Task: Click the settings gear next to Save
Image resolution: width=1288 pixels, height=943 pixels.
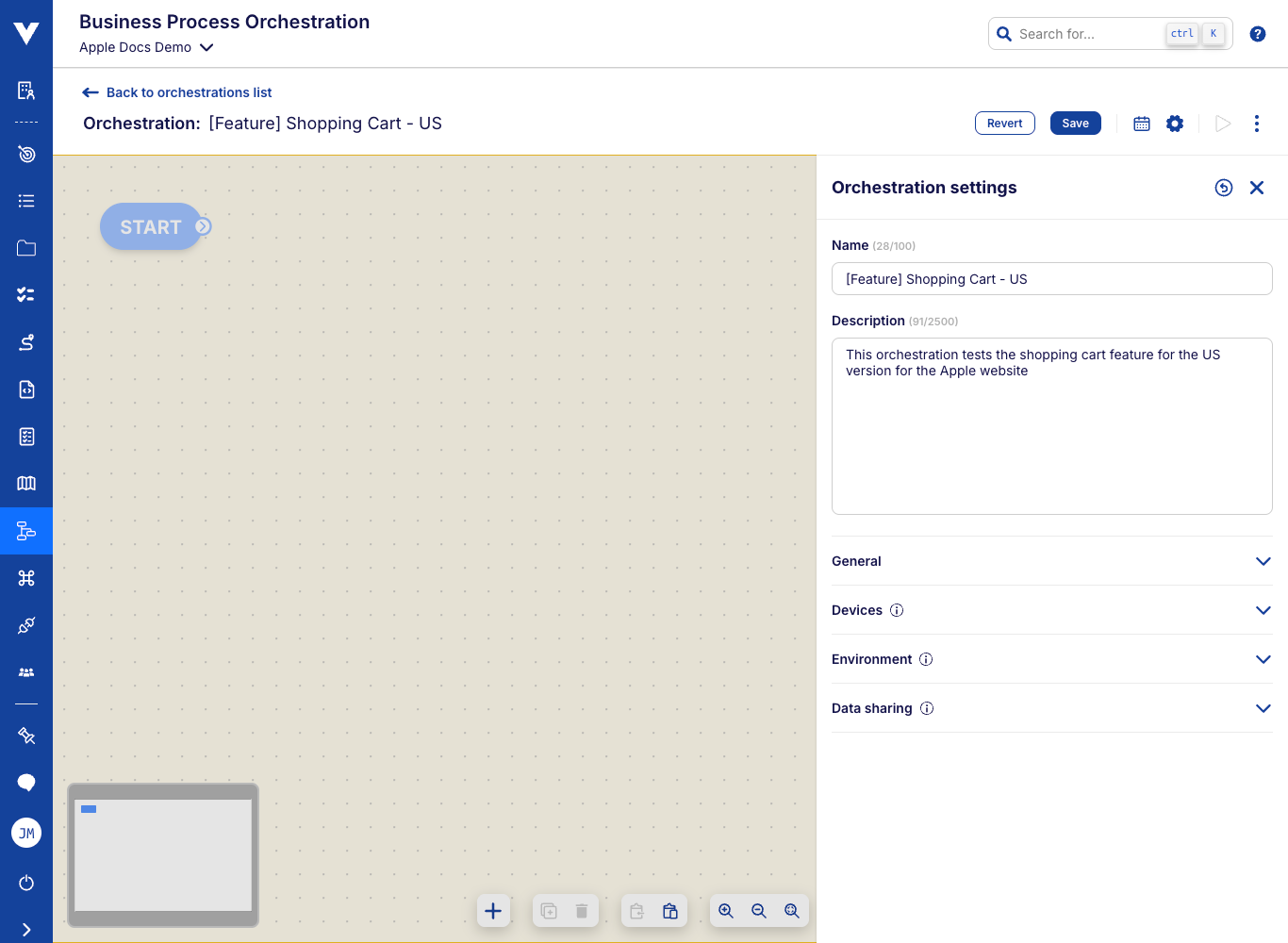Action: 1174,123
